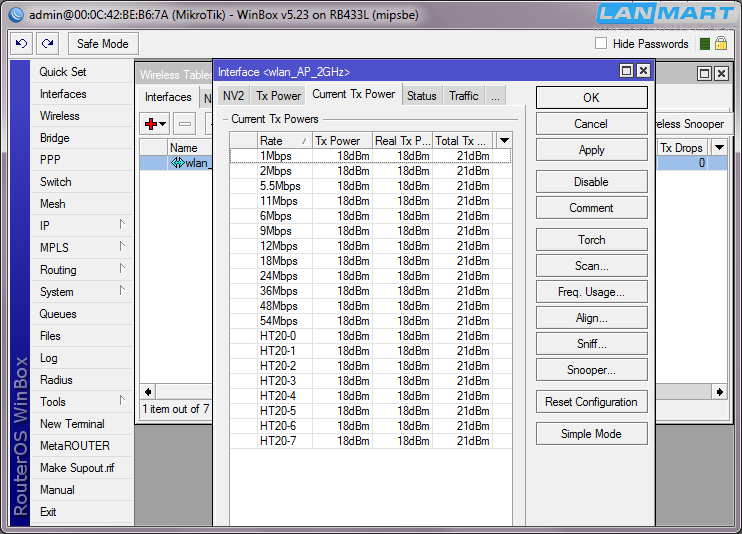The height and width of the screenshot is (534, 742).
Task: Click the redo arrow icon in toolbar
Action: (47, 44)
